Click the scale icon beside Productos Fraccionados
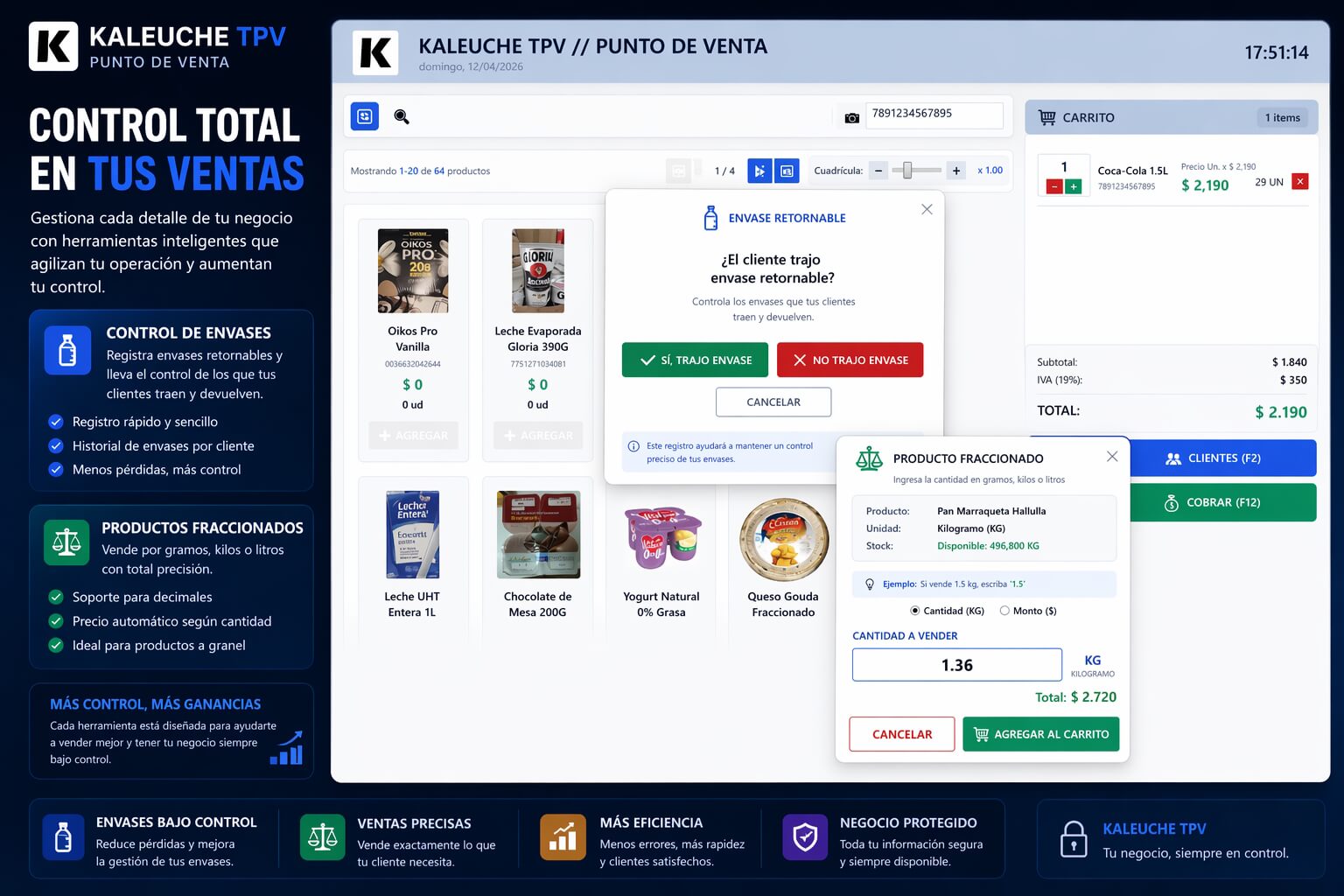Image resolution: width=1344 pixels, height=896 pixels. pos(66,542)
